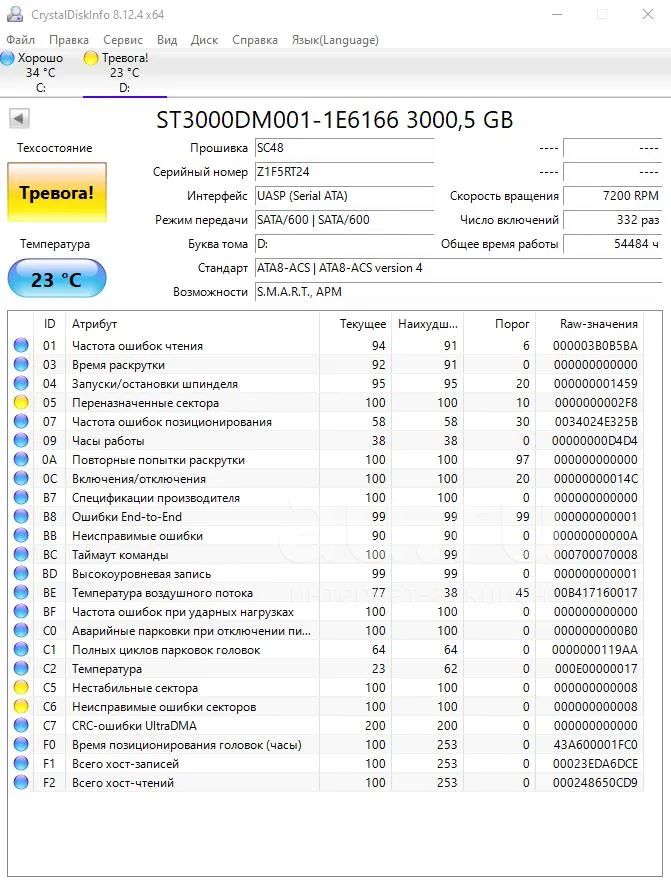Click status orb of attribute 09 power-on hours
The width and height of the screenshot is (671, 883).
21,440
